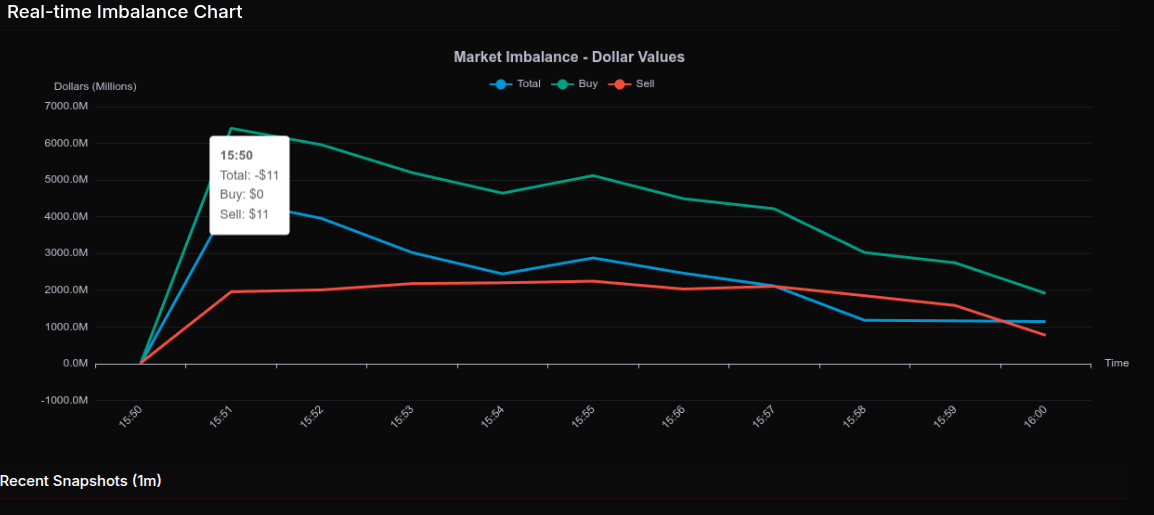Click the Buy line peak at 15:51
The width and height of the screenshot is (1154, 515).
coord(231,128)
